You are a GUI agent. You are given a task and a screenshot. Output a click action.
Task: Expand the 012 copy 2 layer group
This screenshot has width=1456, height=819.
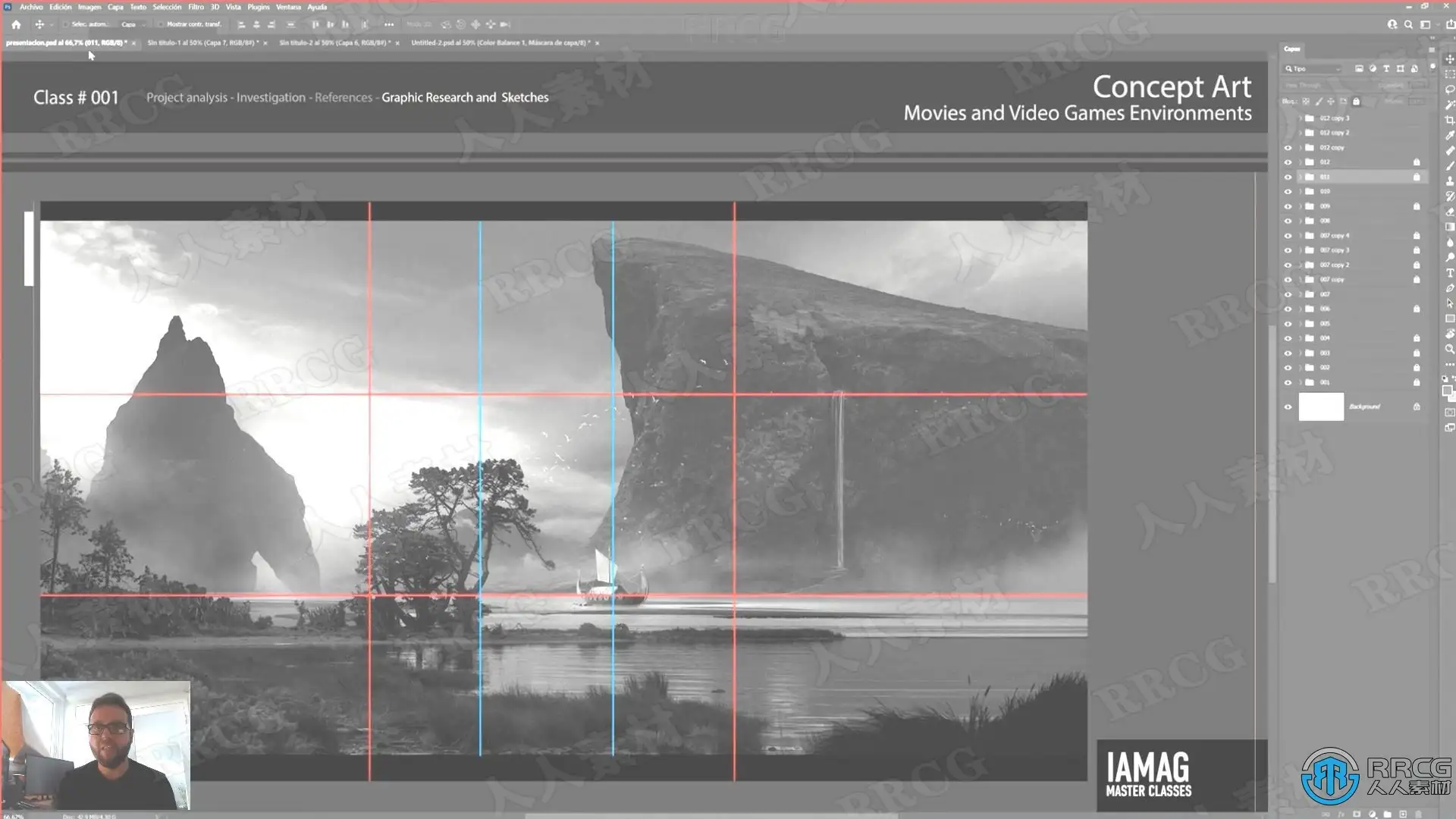pos(1301,133)
